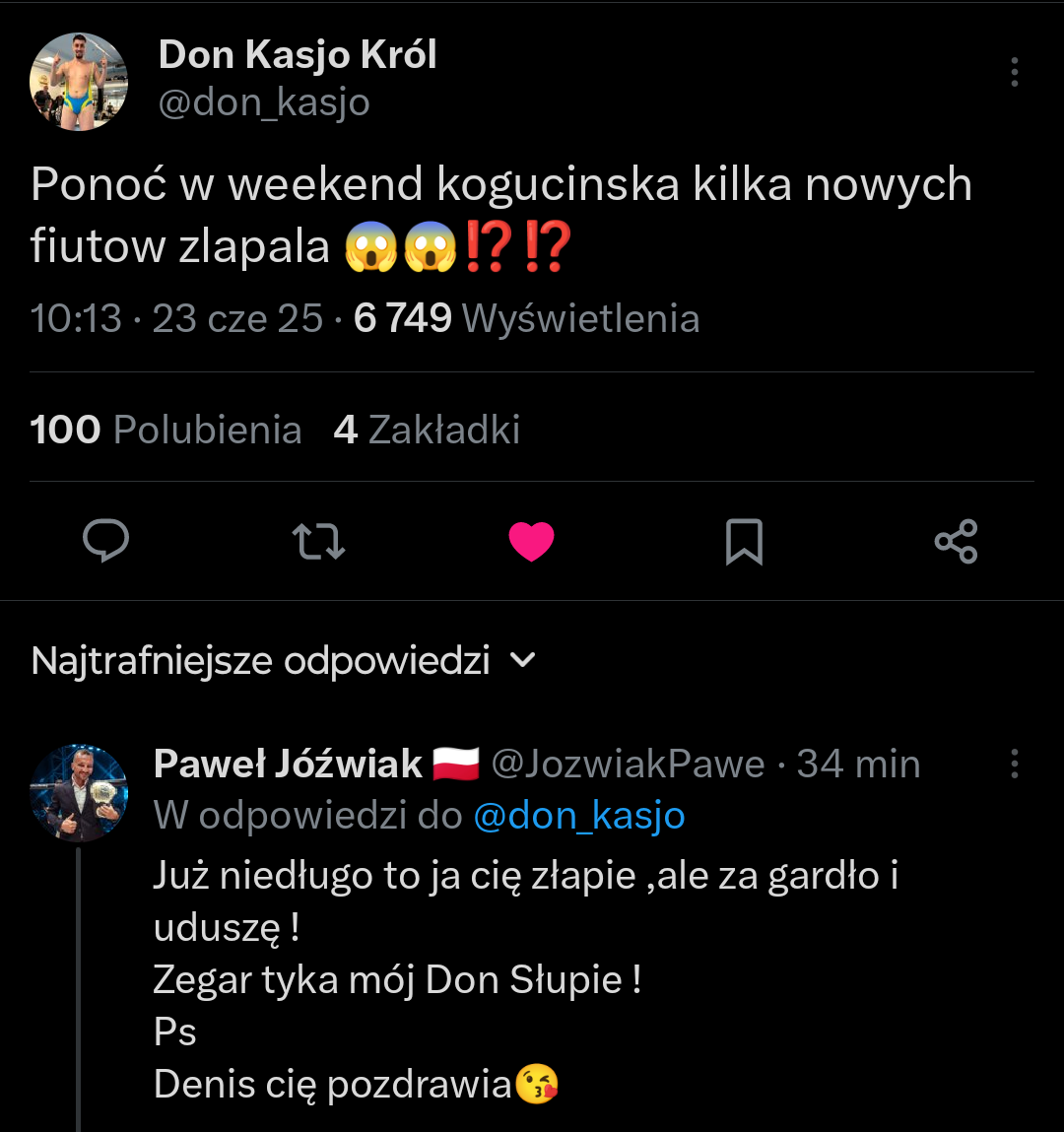Open the @JozwiakPawe handle in the reply
Image resolution: width=1064 pixels, height=1132 pixels.
pos(628,764)
